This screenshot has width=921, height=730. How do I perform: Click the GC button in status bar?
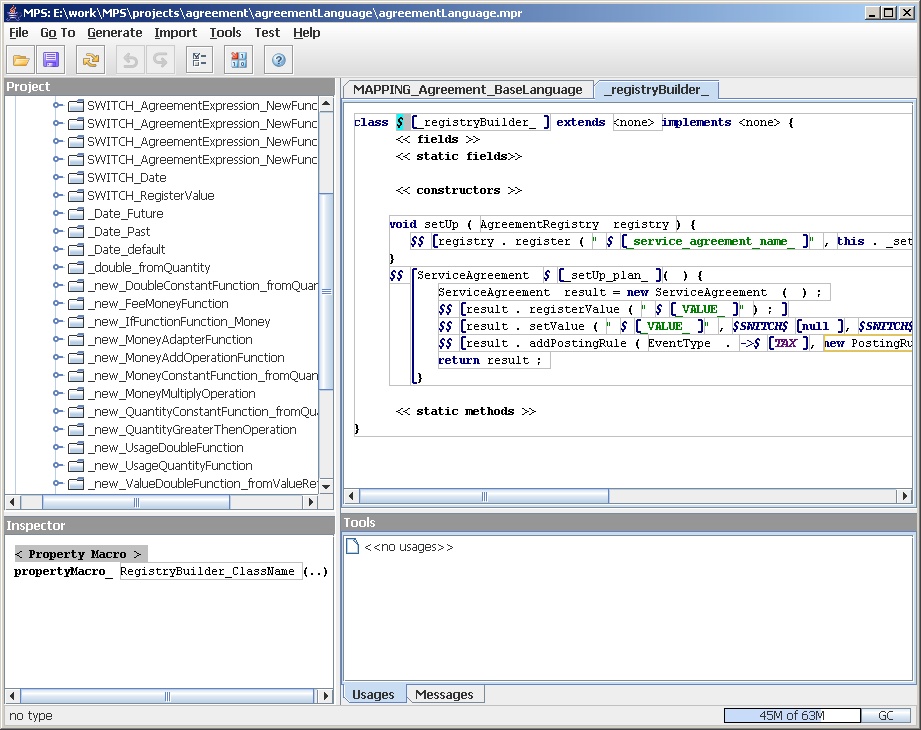pyautogui.click(x=886, y=715)
